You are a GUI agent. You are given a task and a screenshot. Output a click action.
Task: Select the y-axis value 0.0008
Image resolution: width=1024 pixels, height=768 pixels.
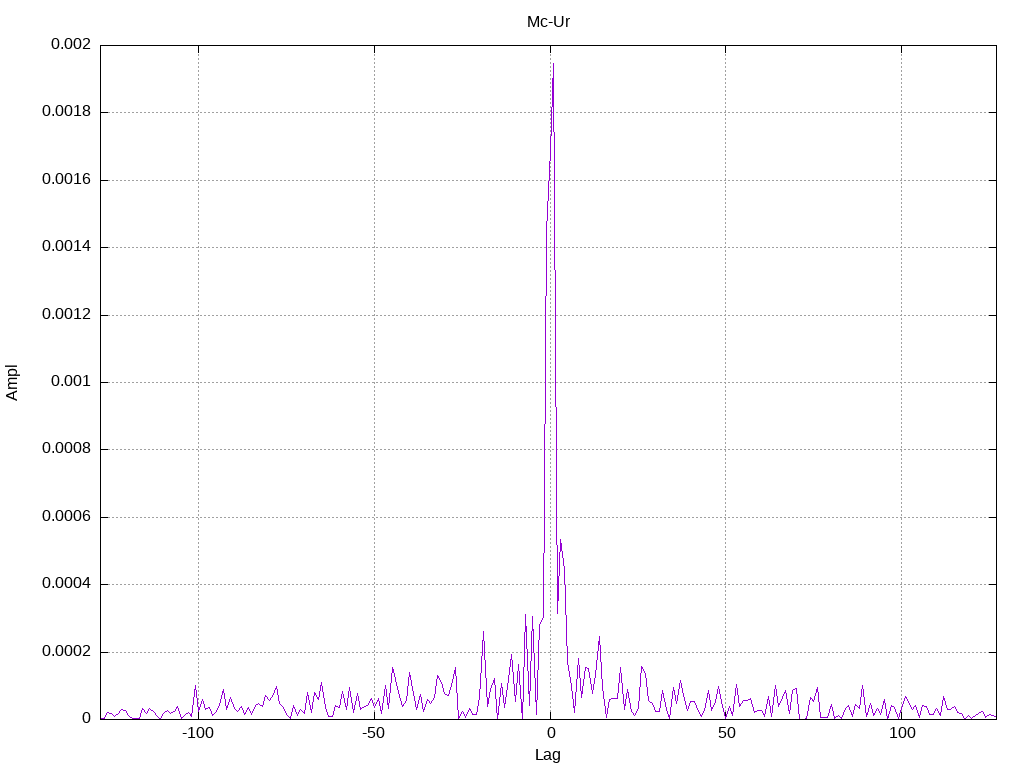(67, 449)
